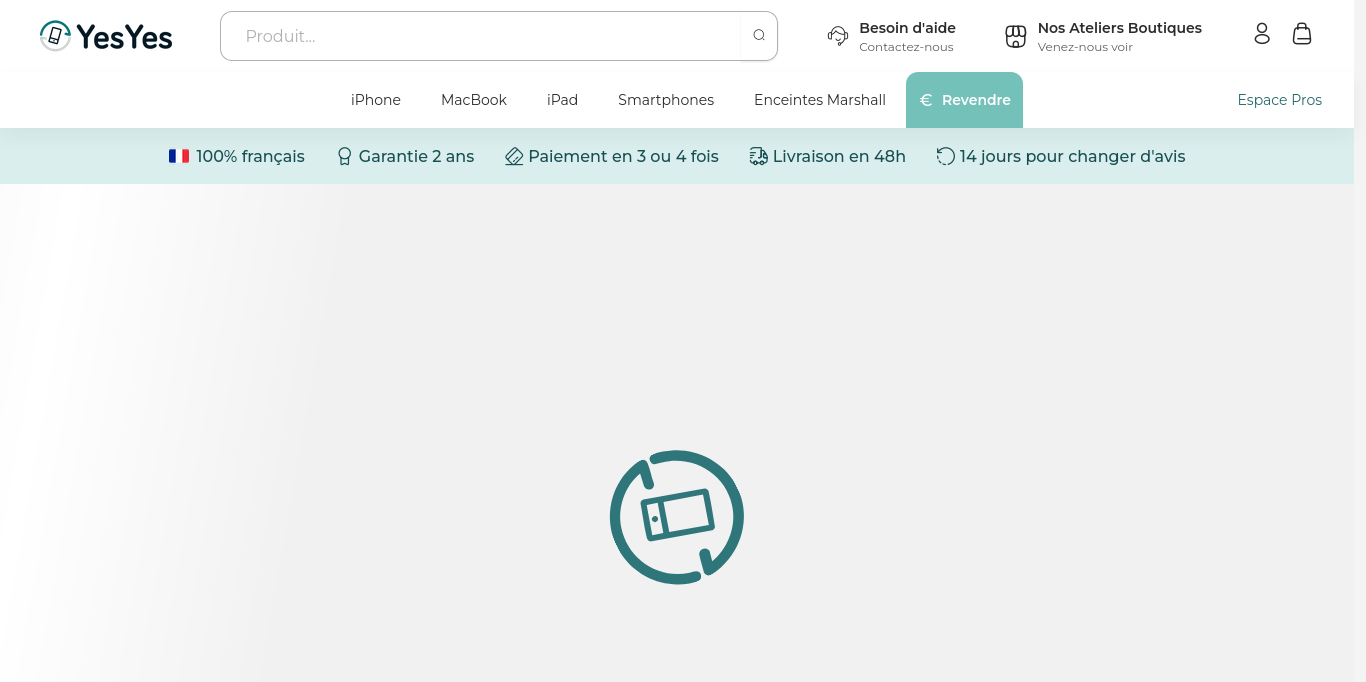
Task: Open Enceintes Marshall category
Action: click(x=820, y=100)
